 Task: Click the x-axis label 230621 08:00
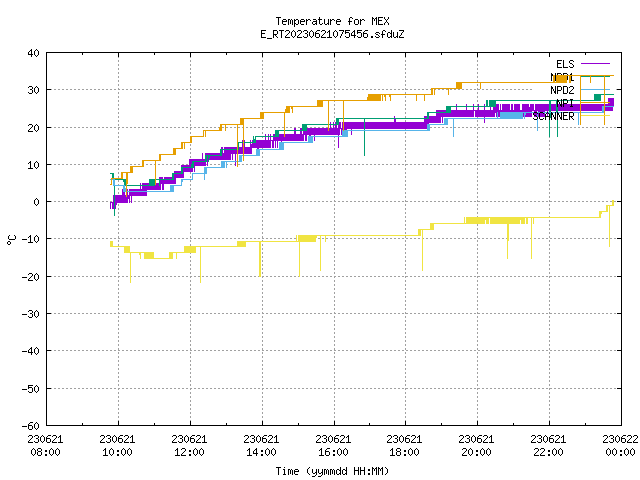[x=45, y=446]
